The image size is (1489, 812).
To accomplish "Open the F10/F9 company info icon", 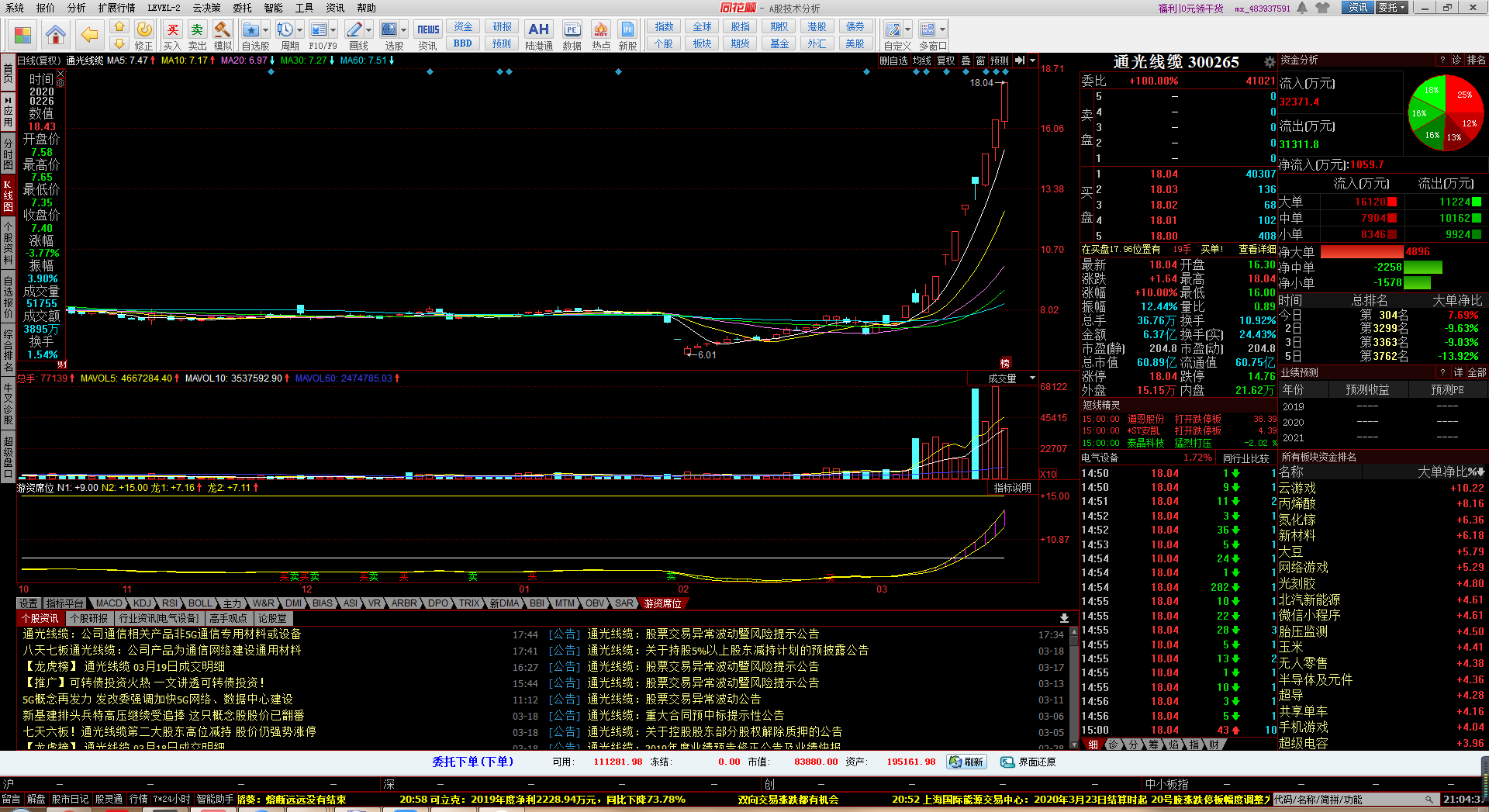I will (x=318, y=30).
